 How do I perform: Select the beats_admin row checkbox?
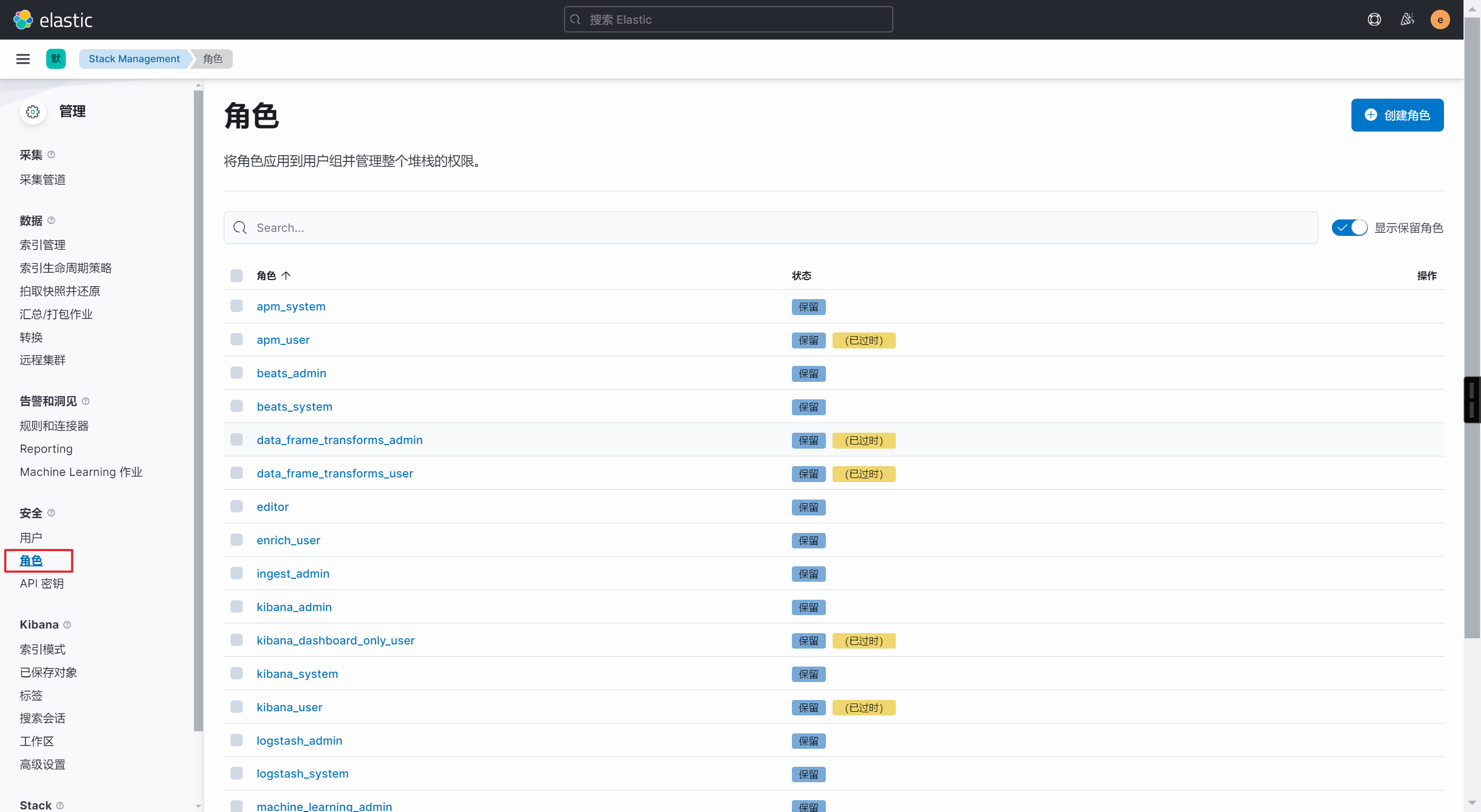point(237,373)
